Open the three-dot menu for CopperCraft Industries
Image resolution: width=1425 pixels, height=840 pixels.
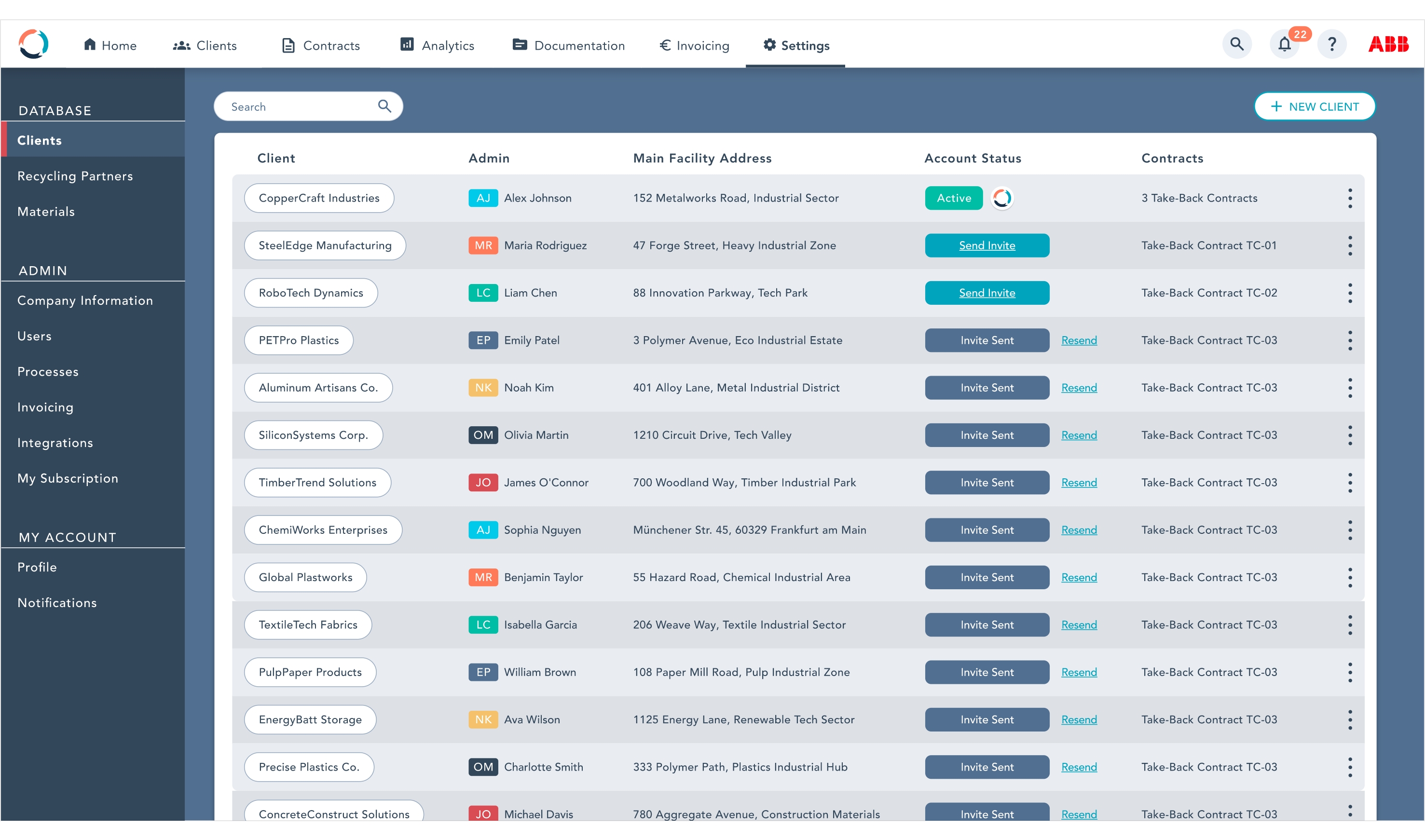point(1350,198)
